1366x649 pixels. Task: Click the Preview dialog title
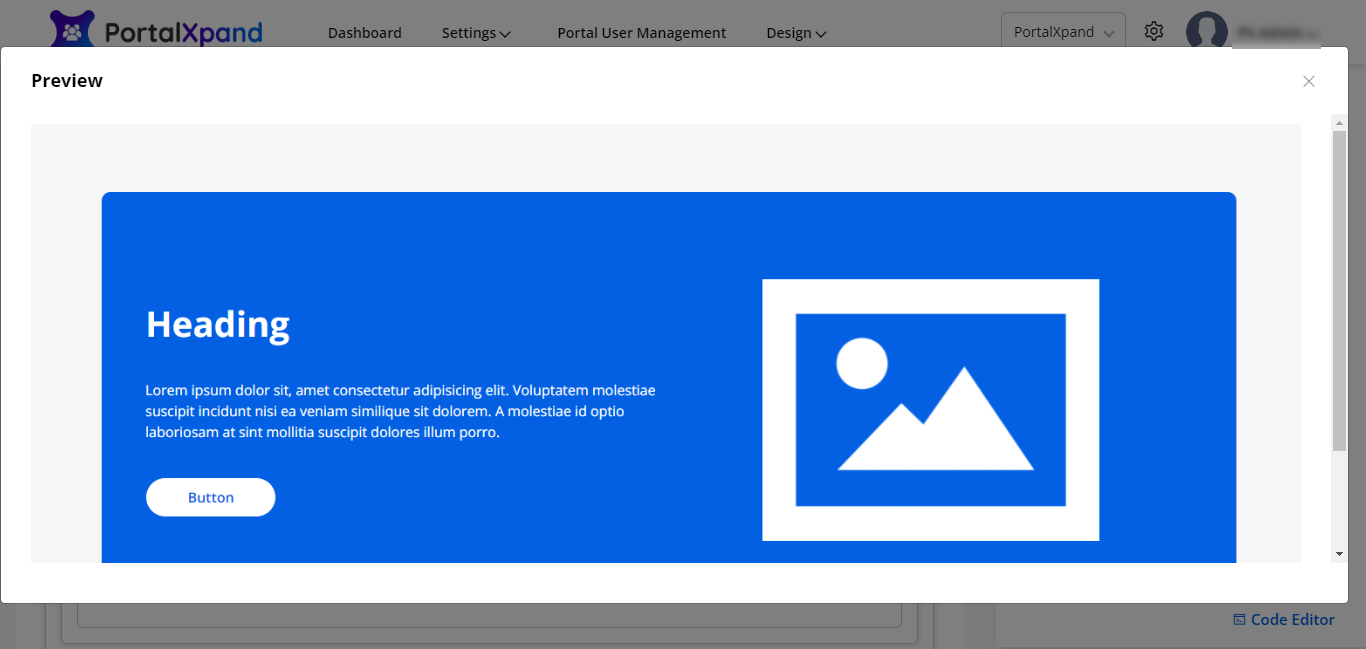click(67, 81)
